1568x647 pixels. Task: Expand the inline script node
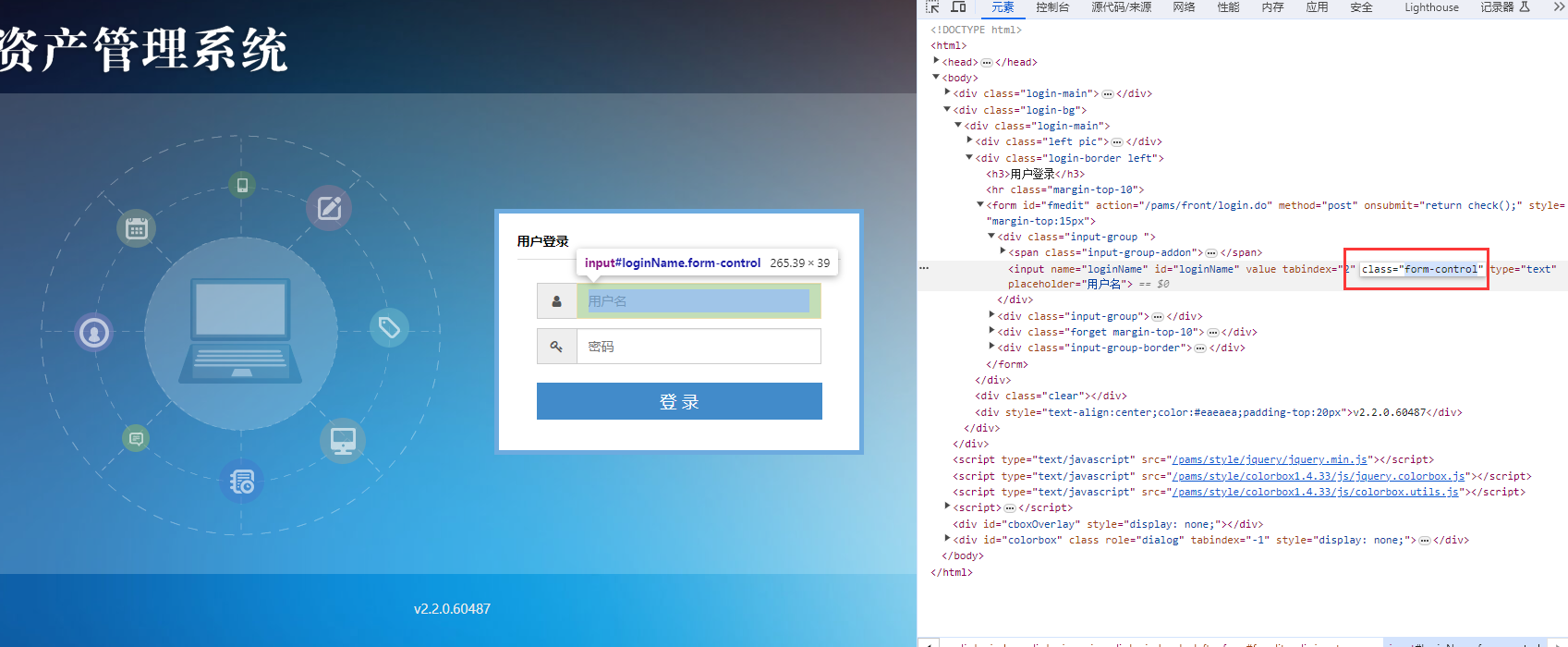(x=947, y=507)
